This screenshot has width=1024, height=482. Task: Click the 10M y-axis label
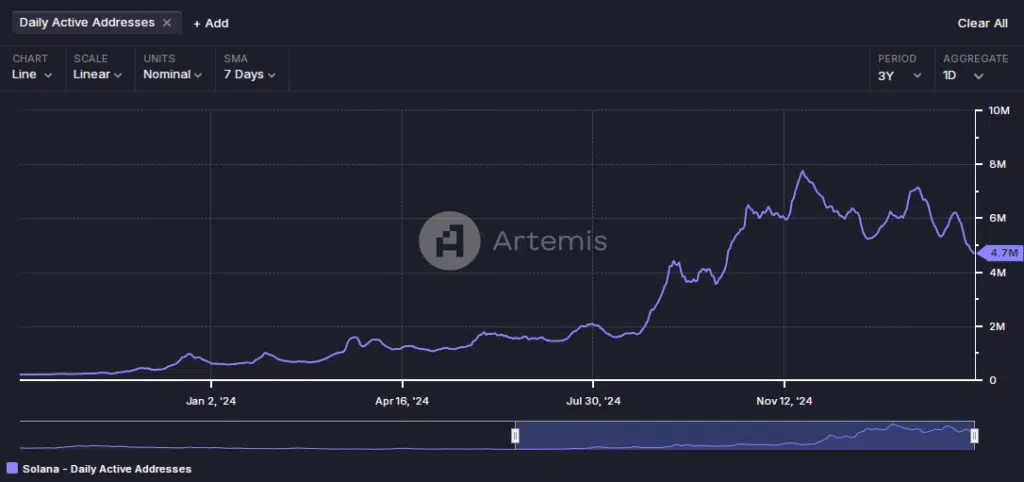pos(1000,110)
